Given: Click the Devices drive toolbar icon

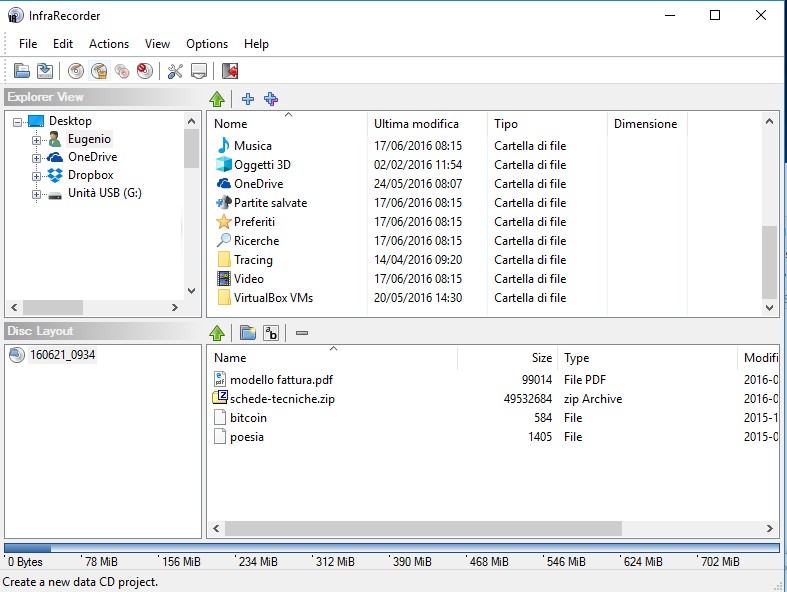Looking at the screenshot, I should (199, 71).
